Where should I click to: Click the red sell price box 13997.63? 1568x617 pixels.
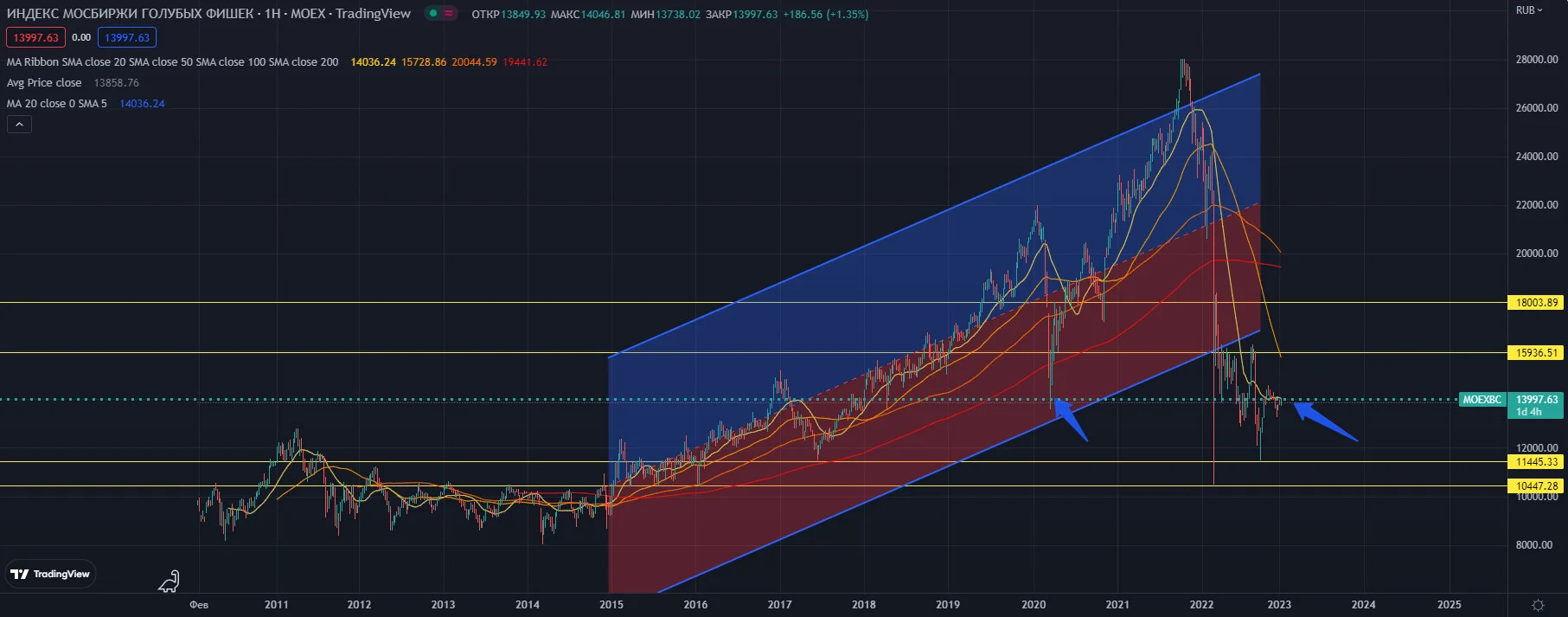35,37
